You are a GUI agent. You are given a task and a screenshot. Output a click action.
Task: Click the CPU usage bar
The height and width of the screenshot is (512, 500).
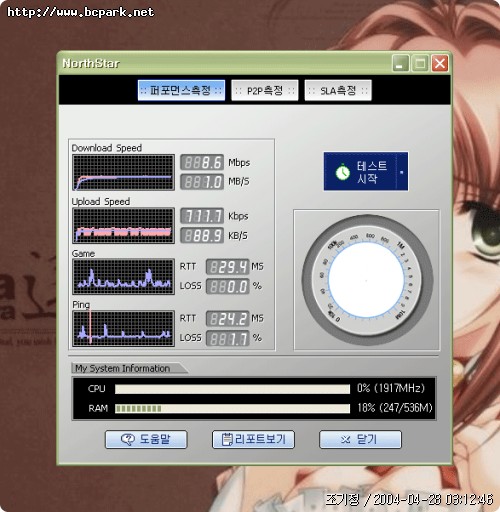coord(232,389)
